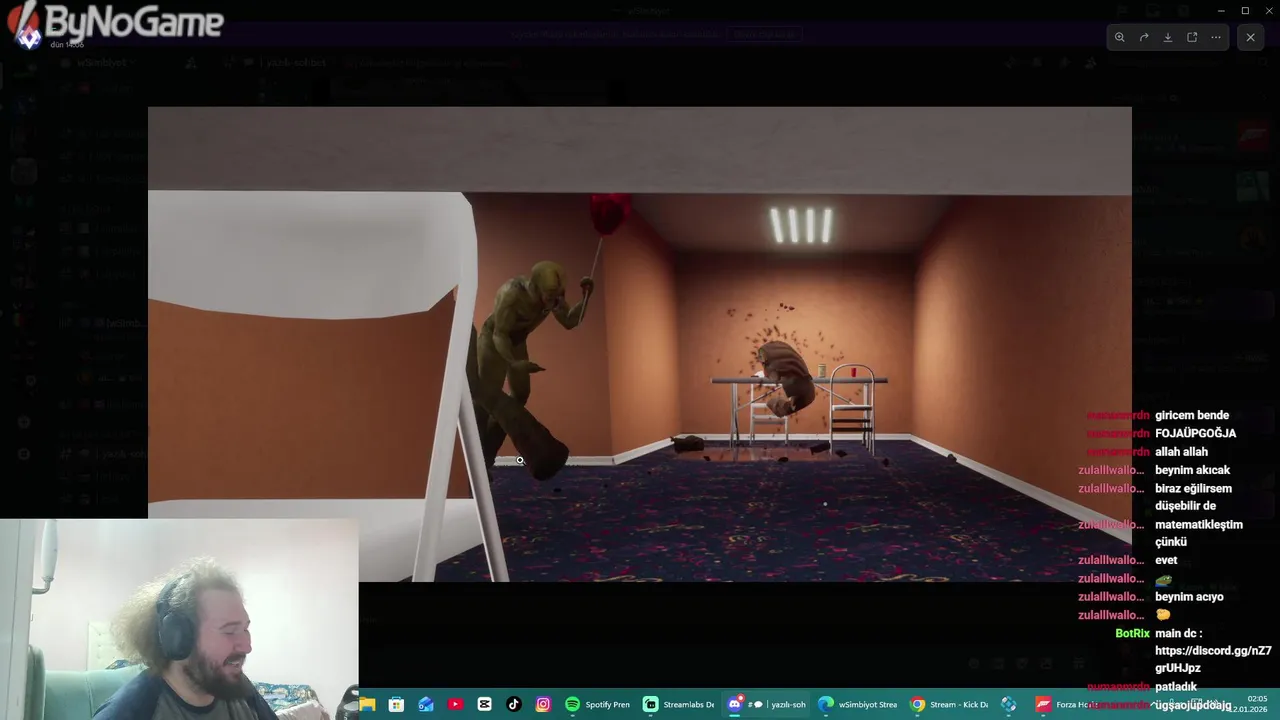This screenshot has height=720, width=1280.
Task: Open the blue diamond app next to Forza
Action: (x=1008, y=704)
